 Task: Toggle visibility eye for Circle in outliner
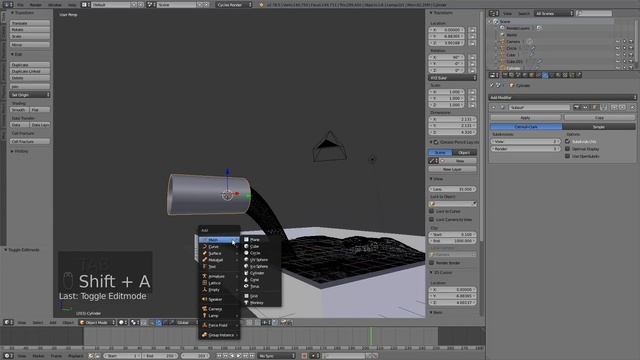pyautogui.click(x=618, y=48)
